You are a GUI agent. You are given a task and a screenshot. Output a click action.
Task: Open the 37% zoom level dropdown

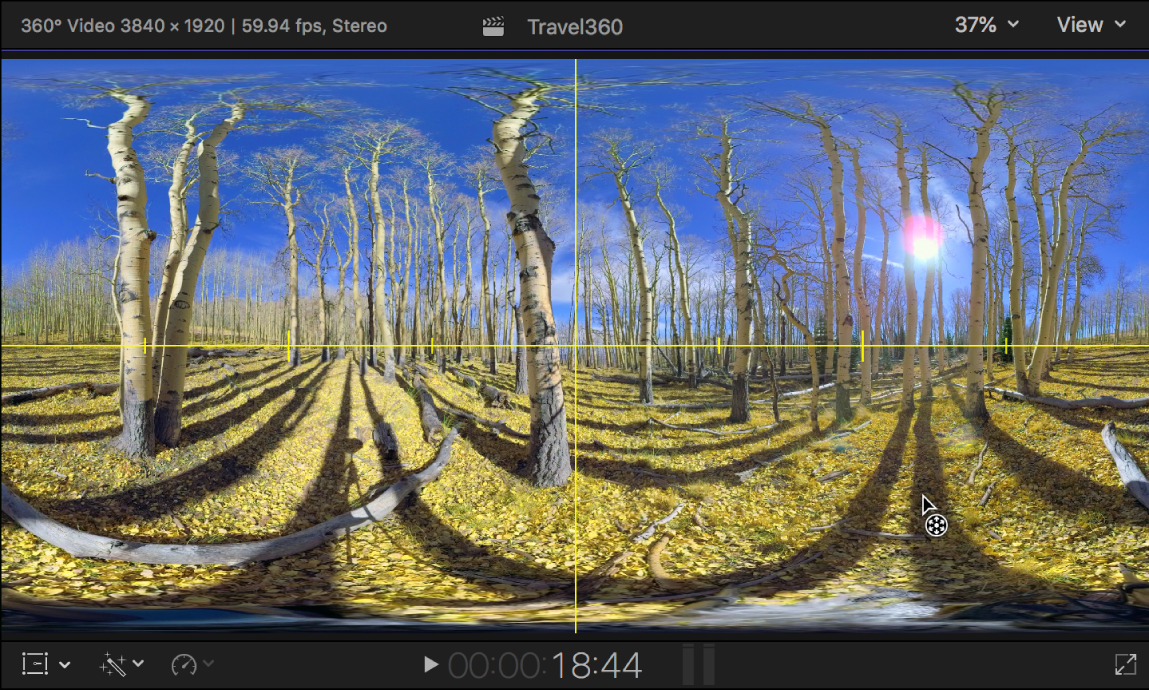(985, 25)
